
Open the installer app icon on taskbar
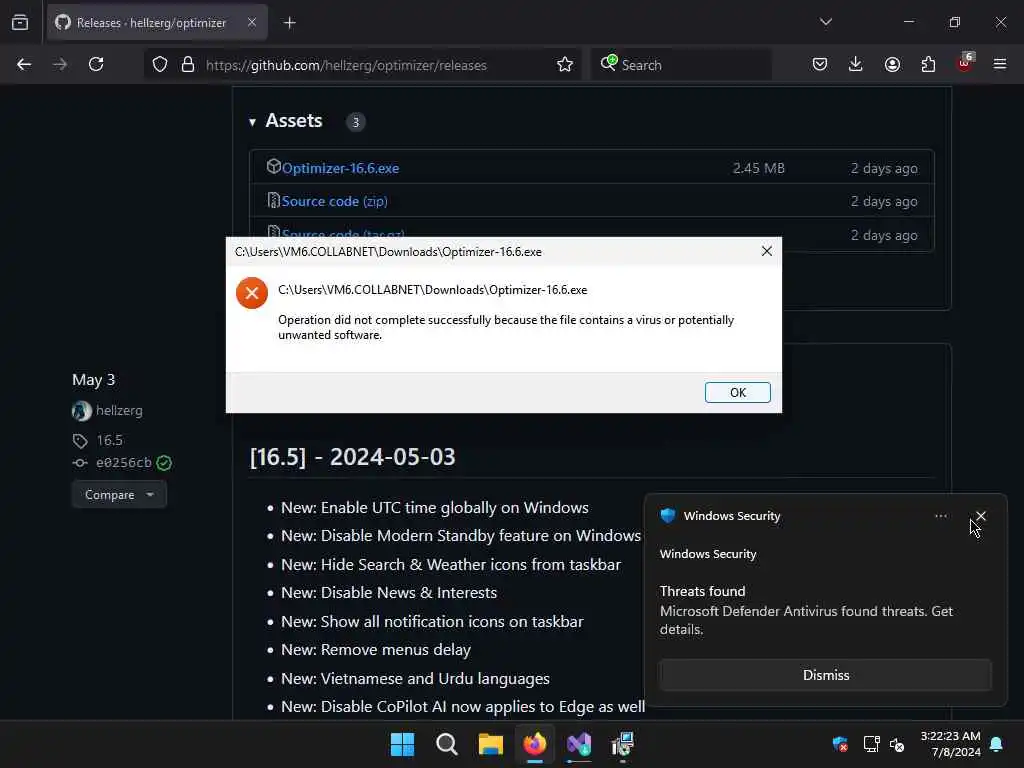(x=622, y=744)
